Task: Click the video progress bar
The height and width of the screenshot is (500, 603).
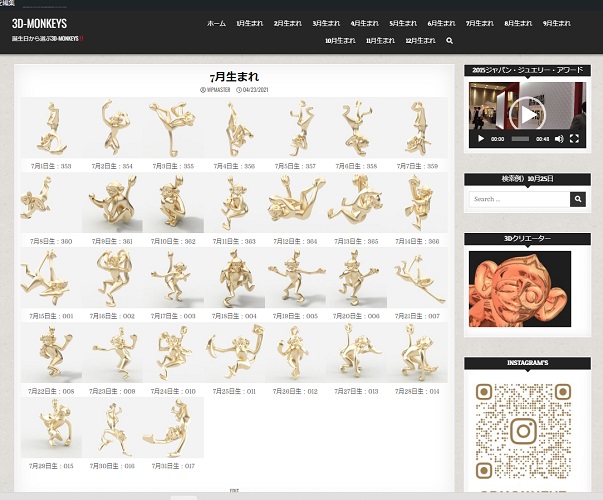Action: pos(519,139)
